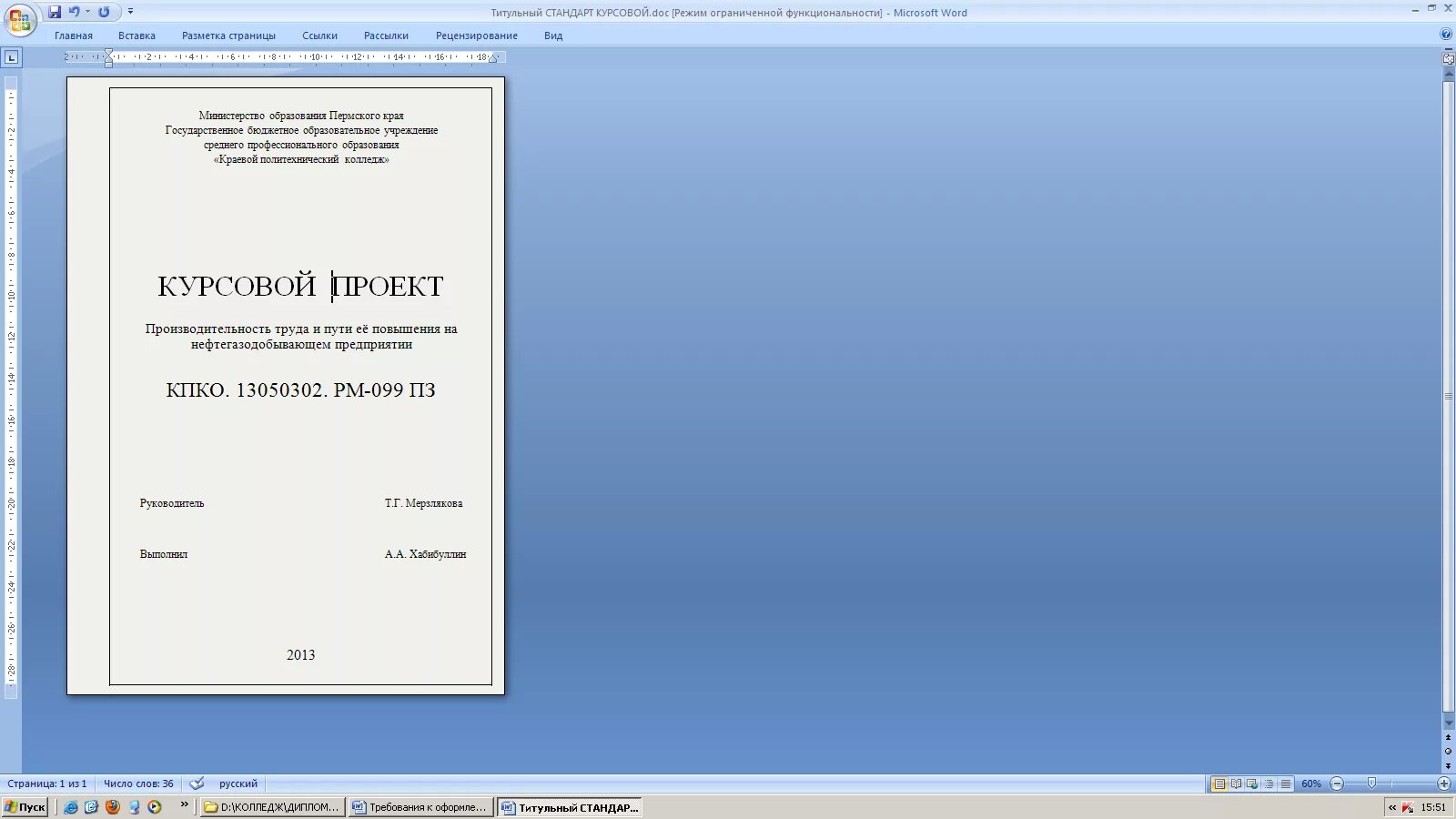Redo the last action
Image resolution: width=1456 pixels, height=819 pixels.
coord(104,12)
